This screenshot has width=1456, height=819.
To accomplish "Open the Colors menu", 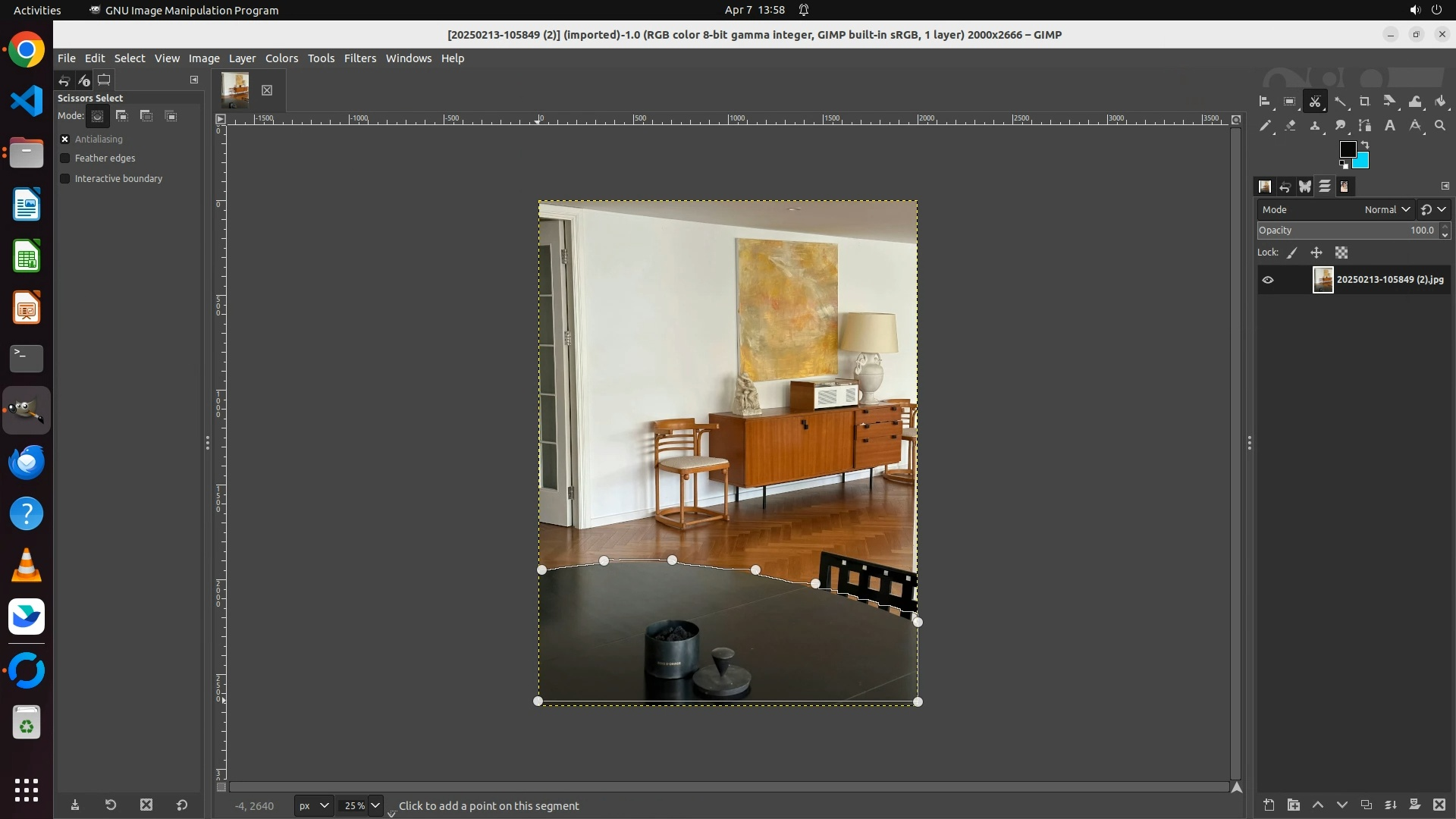I will (281, 58).
